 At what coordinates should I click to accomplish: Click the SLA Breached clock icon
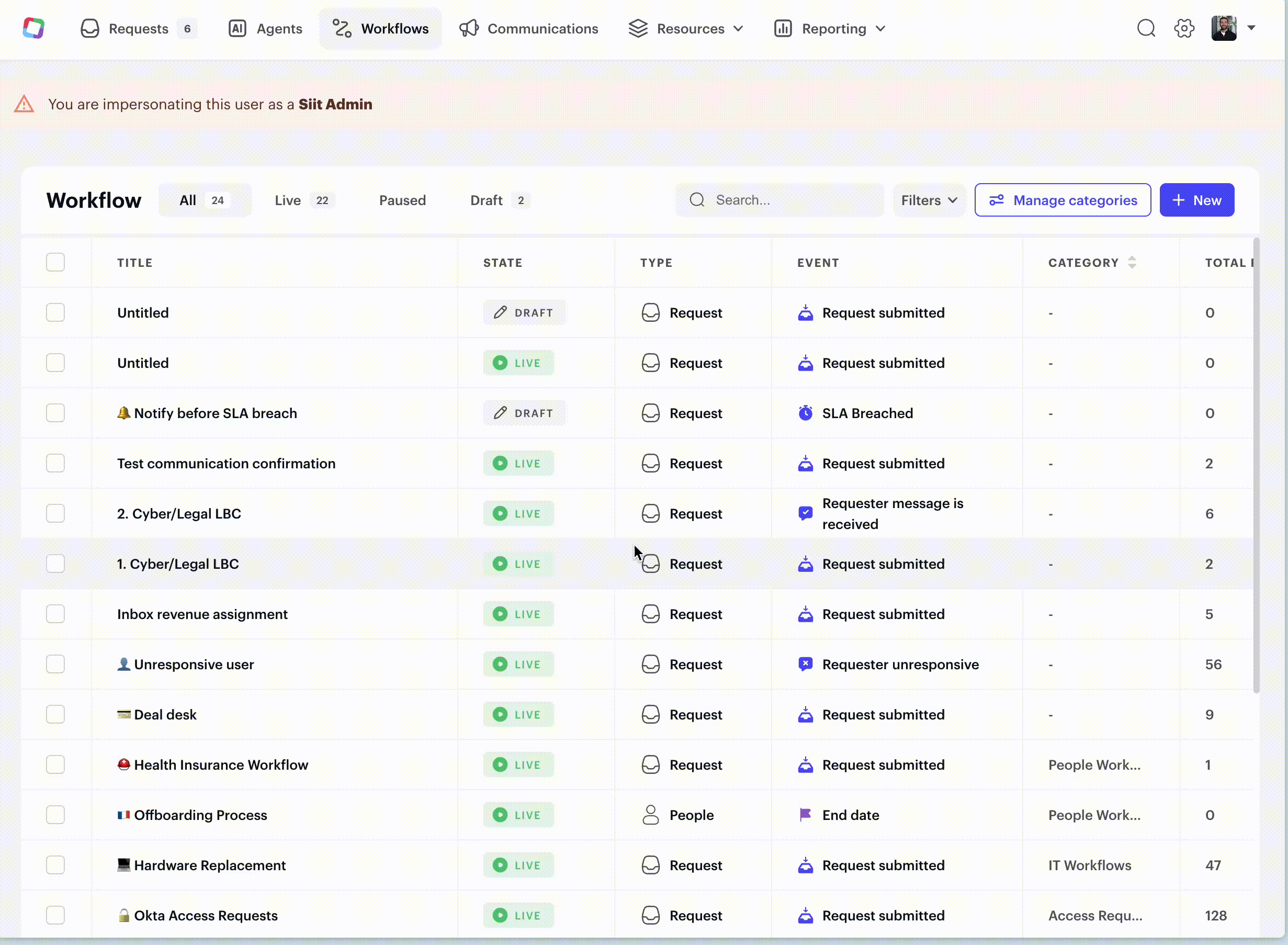click(805, 413)
